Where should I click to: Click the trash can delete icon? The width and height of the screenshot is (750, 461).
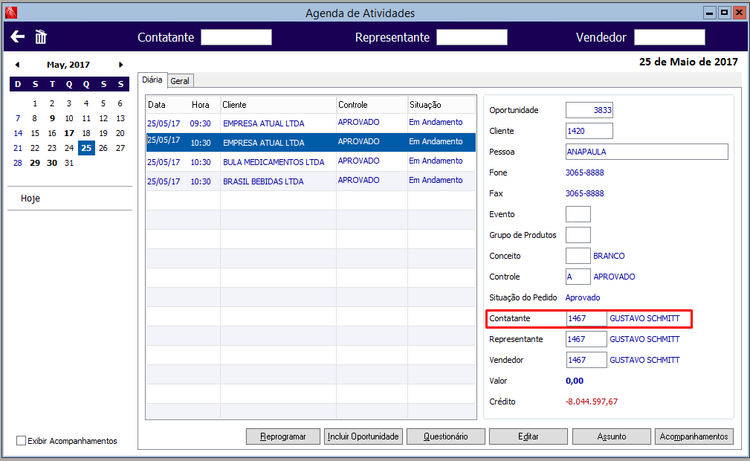[x=41, y=37]
